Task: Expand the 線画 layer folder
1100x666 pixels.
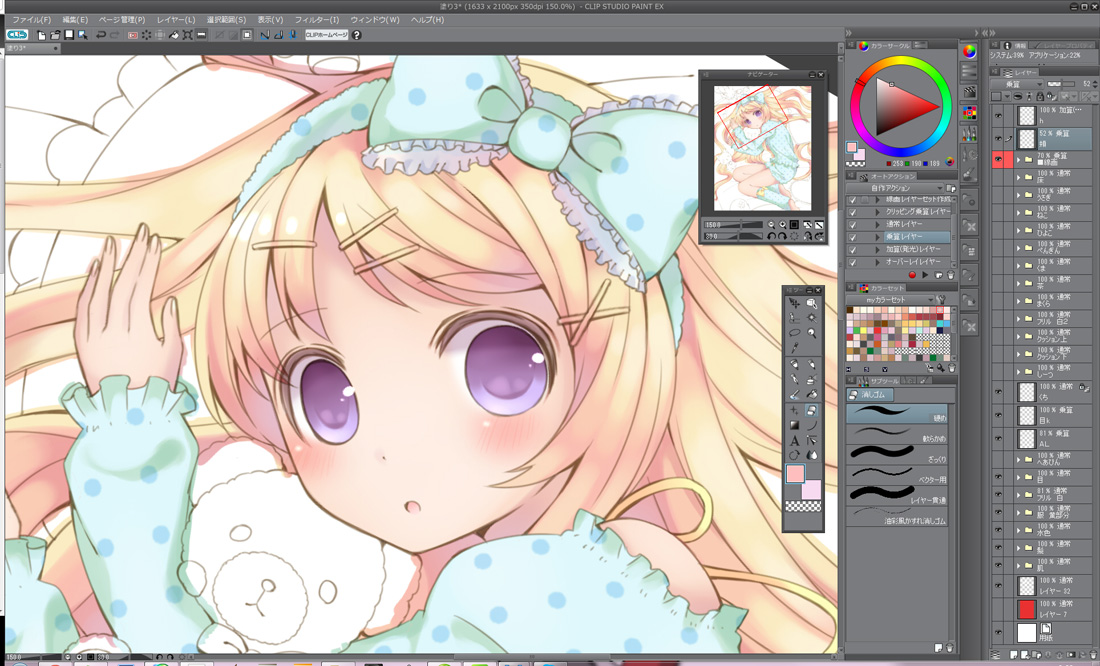Action: (x=1018, y=160)
